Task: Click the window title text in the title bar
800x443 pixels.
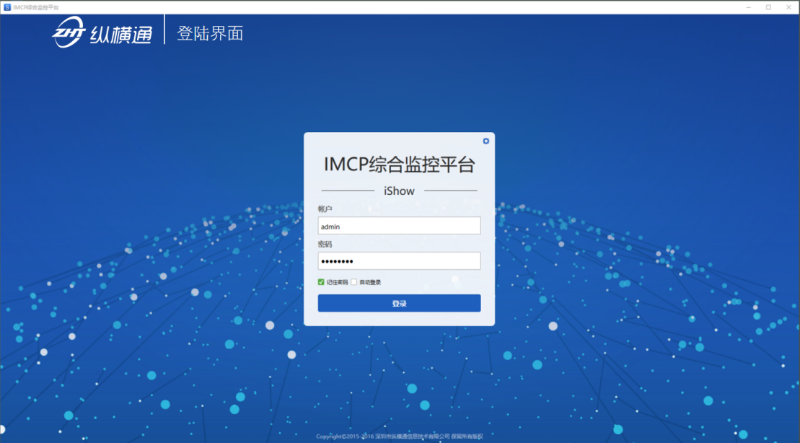Action: coord(35,6)
